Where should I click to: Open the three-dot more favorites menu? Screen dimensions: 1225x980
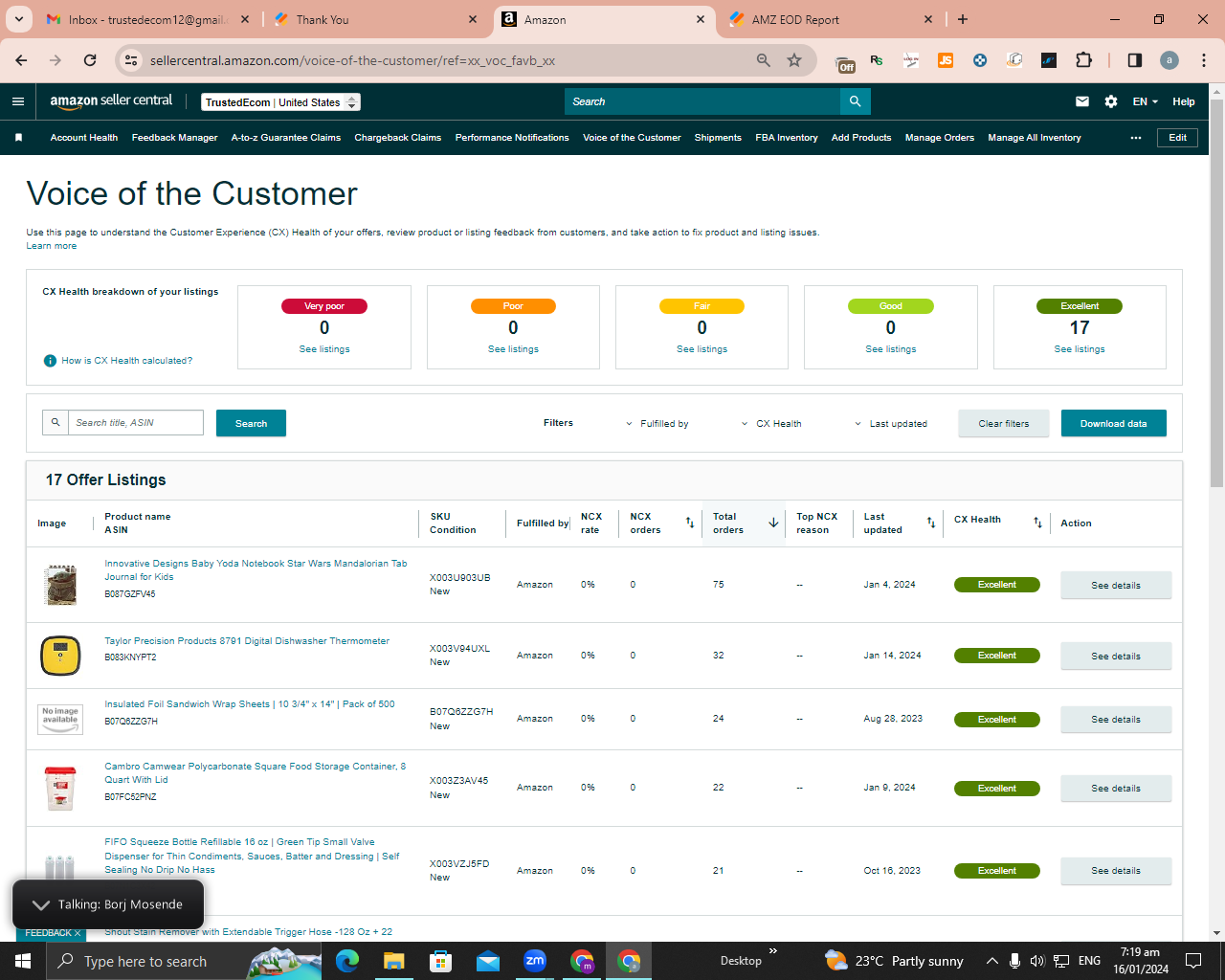point(1136,138)
